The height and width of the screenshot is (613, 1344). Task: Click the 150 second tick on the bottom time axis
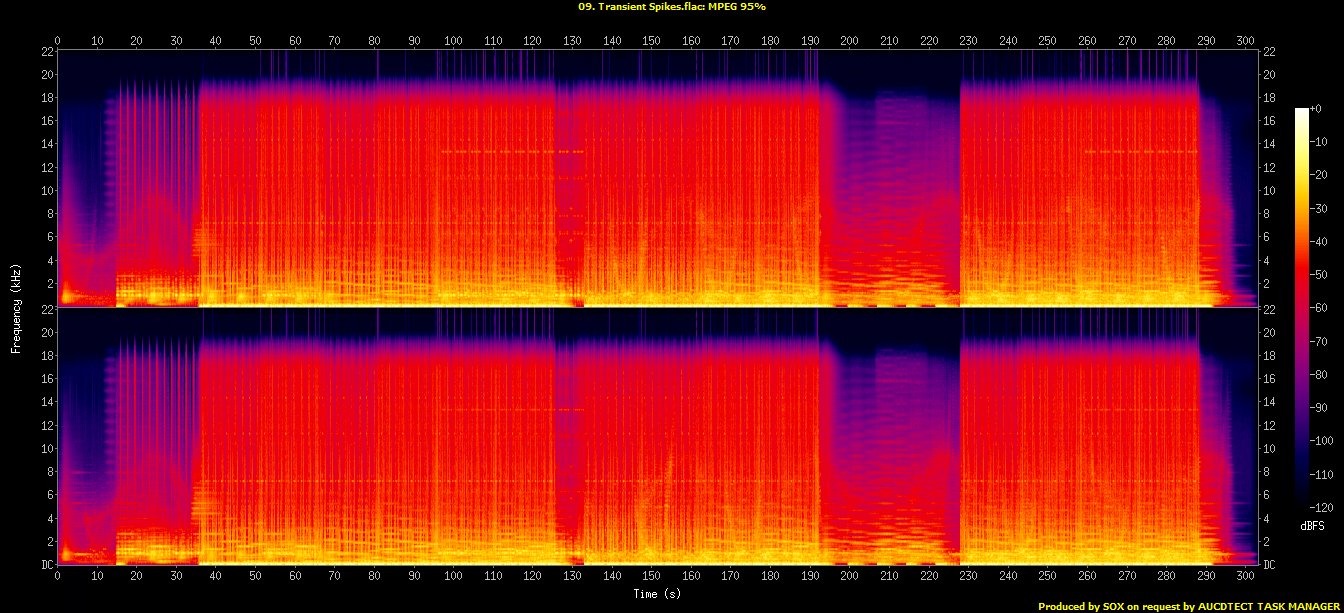point(651,577)
